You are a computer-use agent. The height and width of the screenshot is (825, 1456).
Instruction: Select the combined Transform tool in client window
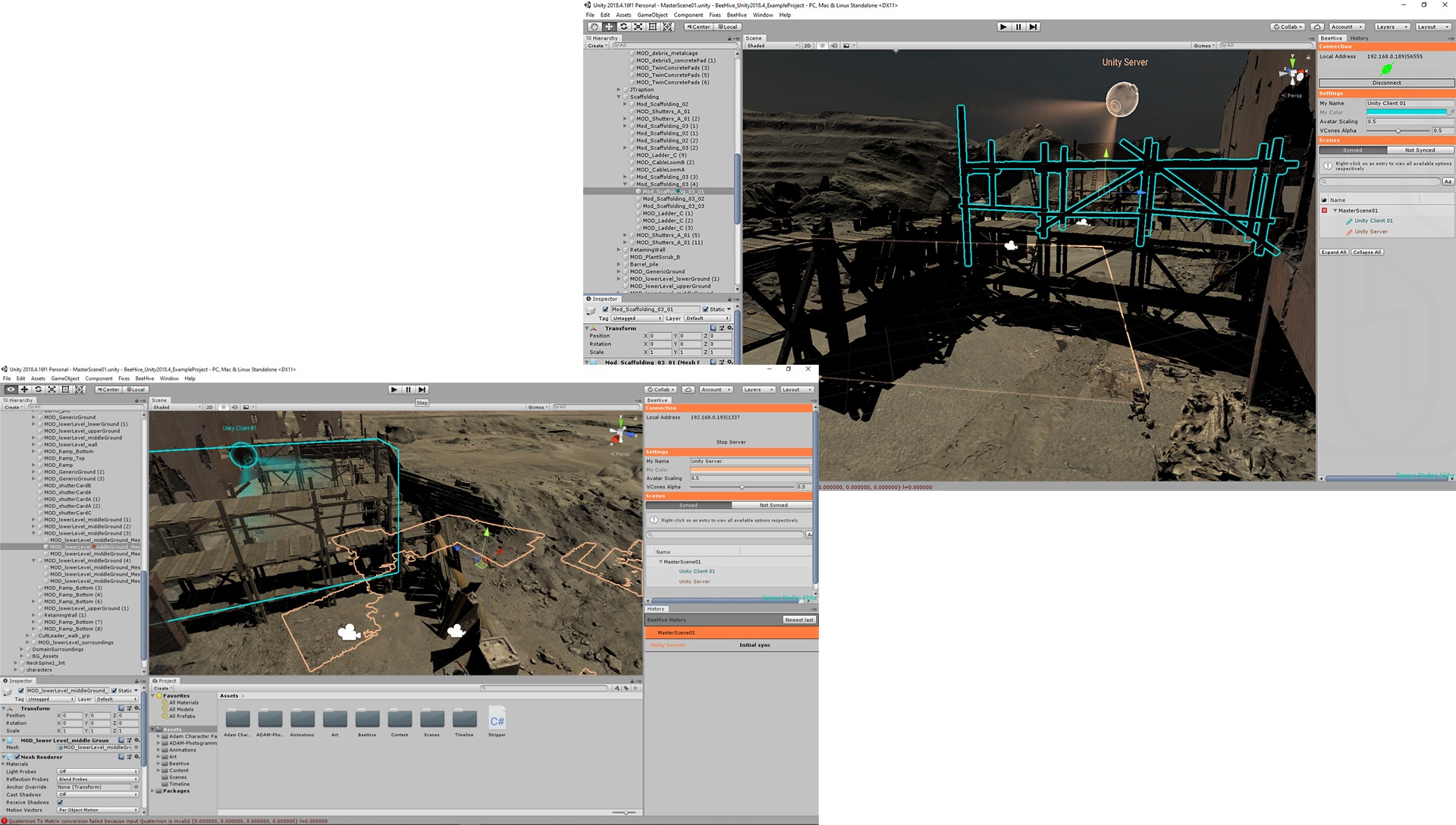(x=667, y=27)
